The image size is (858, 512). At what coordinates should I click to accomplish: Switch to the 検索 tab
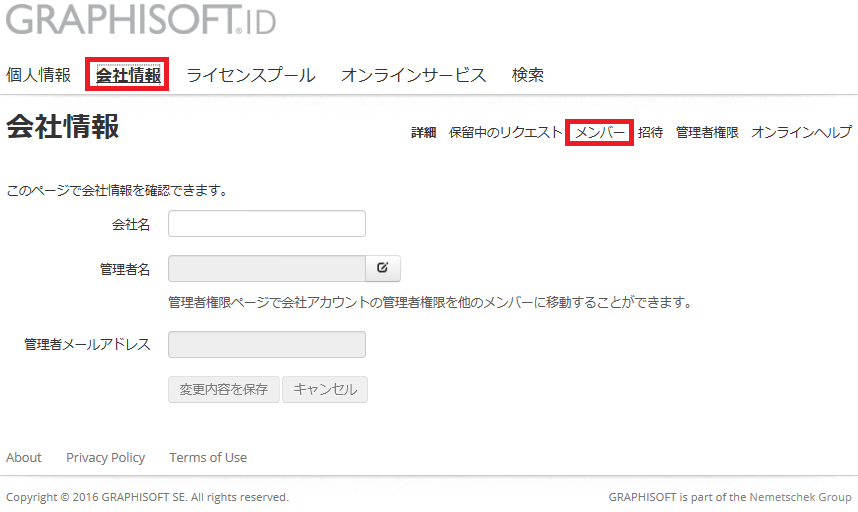[x=527, y=75]
